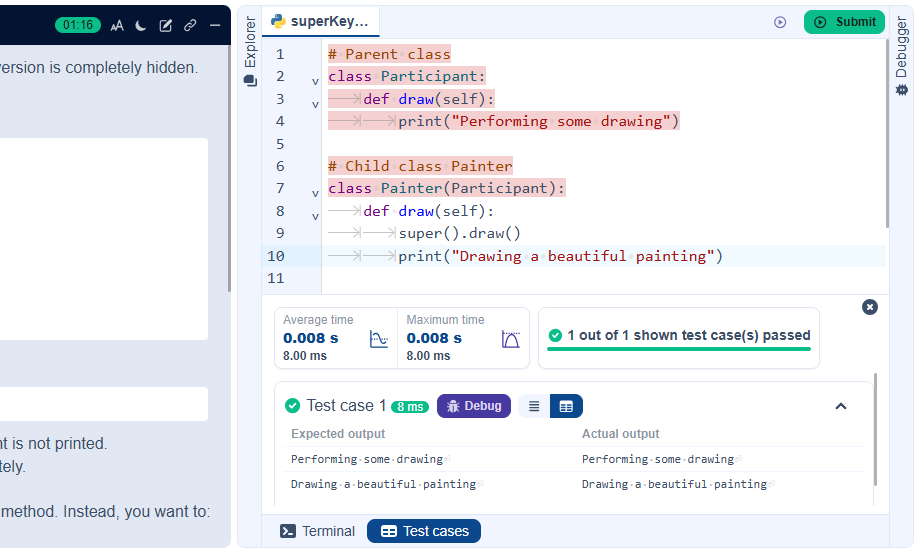This screenshot has height=551, width=920.
Task: Click line number 10 in gutter
Action: pos(276,256)
